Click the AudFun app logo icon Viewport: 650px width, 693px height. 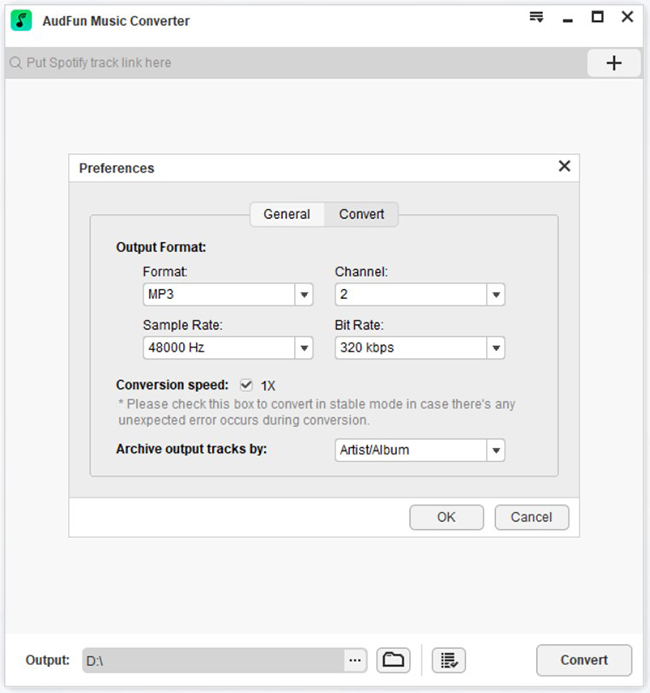(22, 20)
